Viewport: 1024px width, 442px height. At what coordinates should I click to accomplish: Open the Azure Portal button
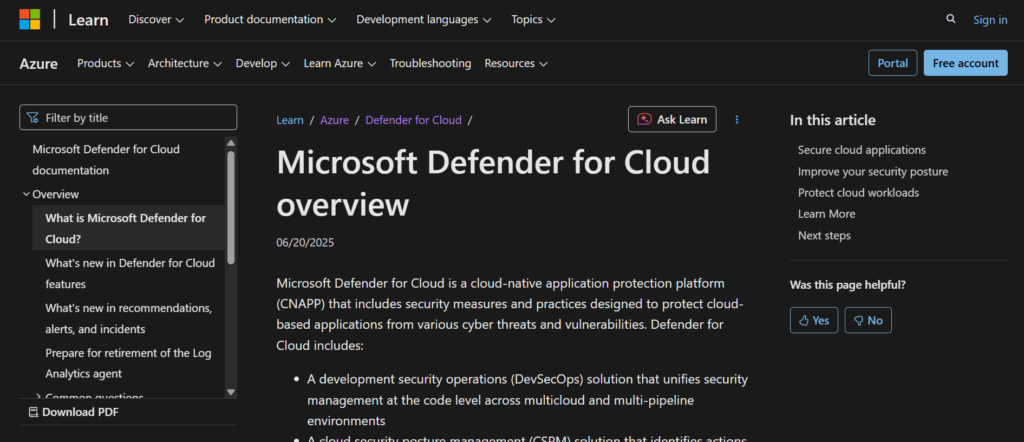pyautogui.click(x=893, y=63)
